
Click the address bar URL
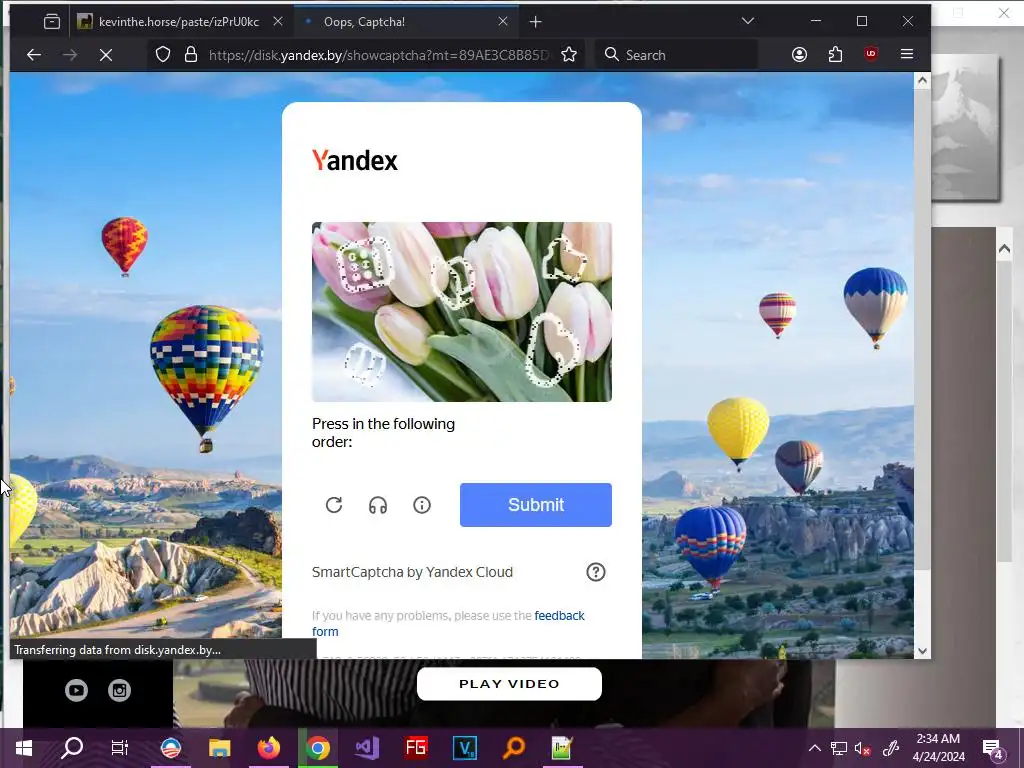[x=379, y=55]
